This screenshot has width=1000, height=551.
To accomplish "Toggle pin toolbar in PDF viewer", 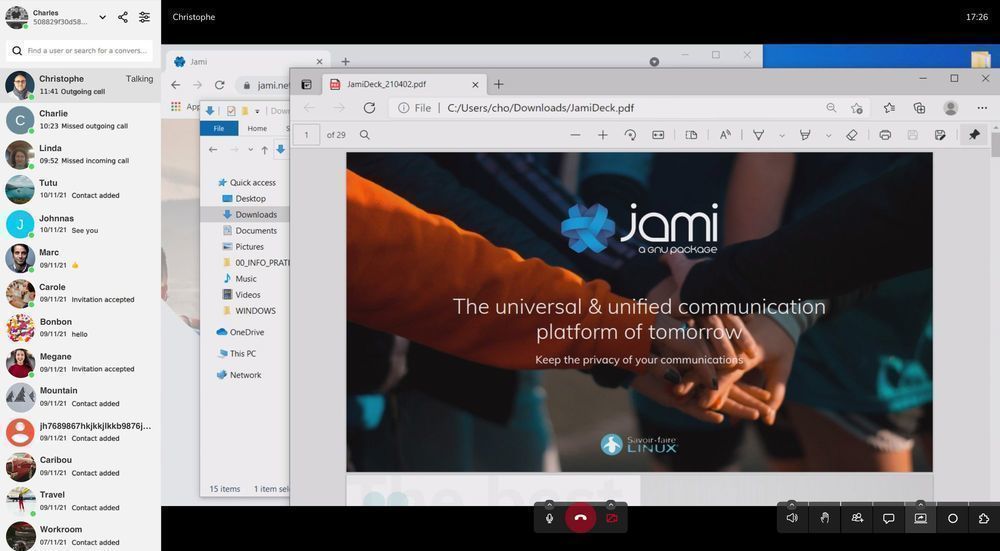I will (974, 135).
